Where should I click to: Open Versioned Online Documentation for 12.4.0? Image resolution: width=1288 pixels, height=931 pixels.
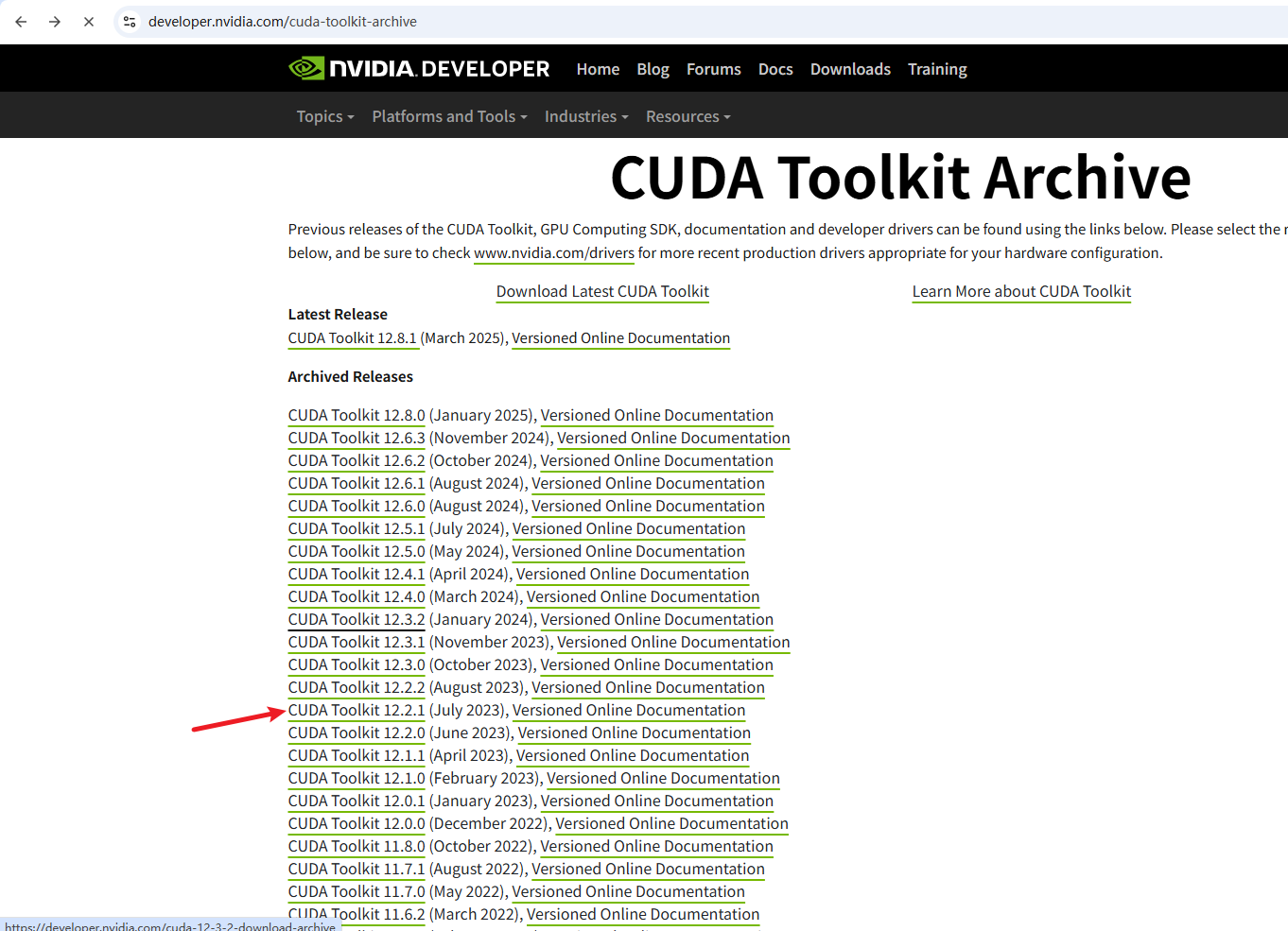click(x=643, y=596)
